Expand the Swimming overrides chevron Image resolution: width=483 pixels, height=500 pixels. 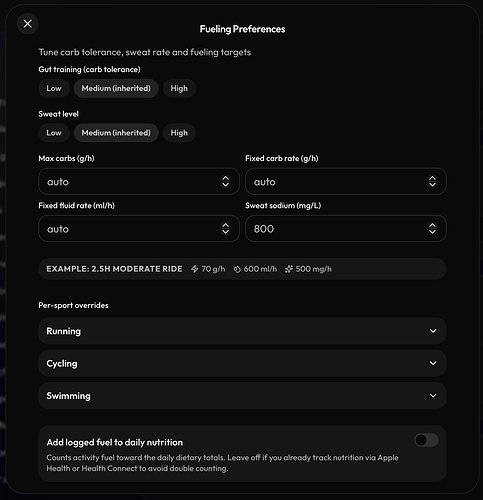tap(433, 396)
